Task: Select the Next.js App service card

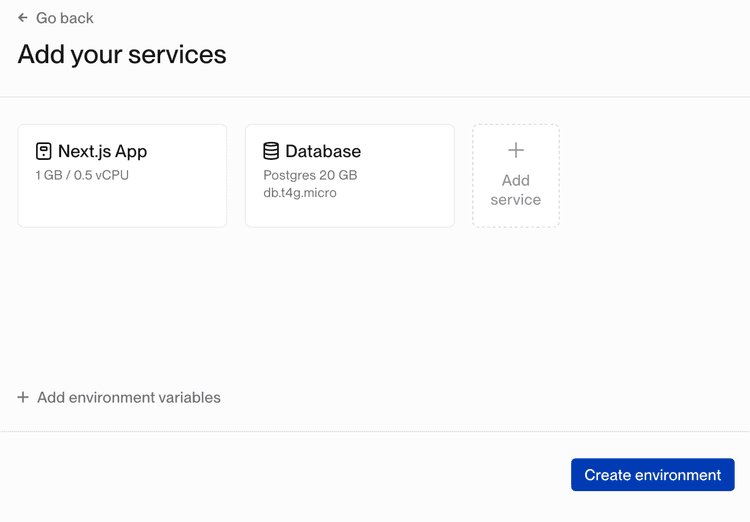Action: point(122,176)
